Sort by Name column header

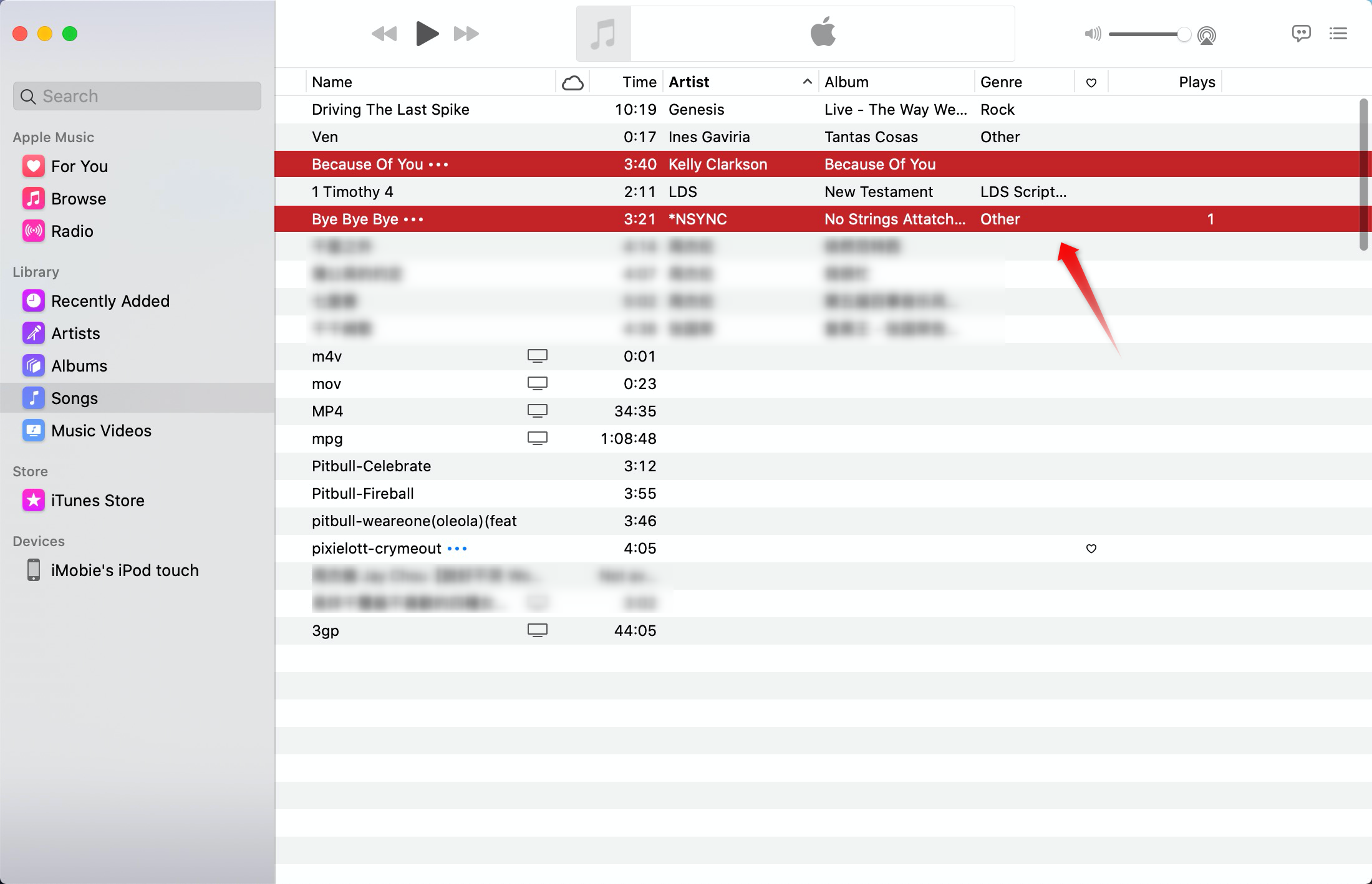click(x=430, y=82)
